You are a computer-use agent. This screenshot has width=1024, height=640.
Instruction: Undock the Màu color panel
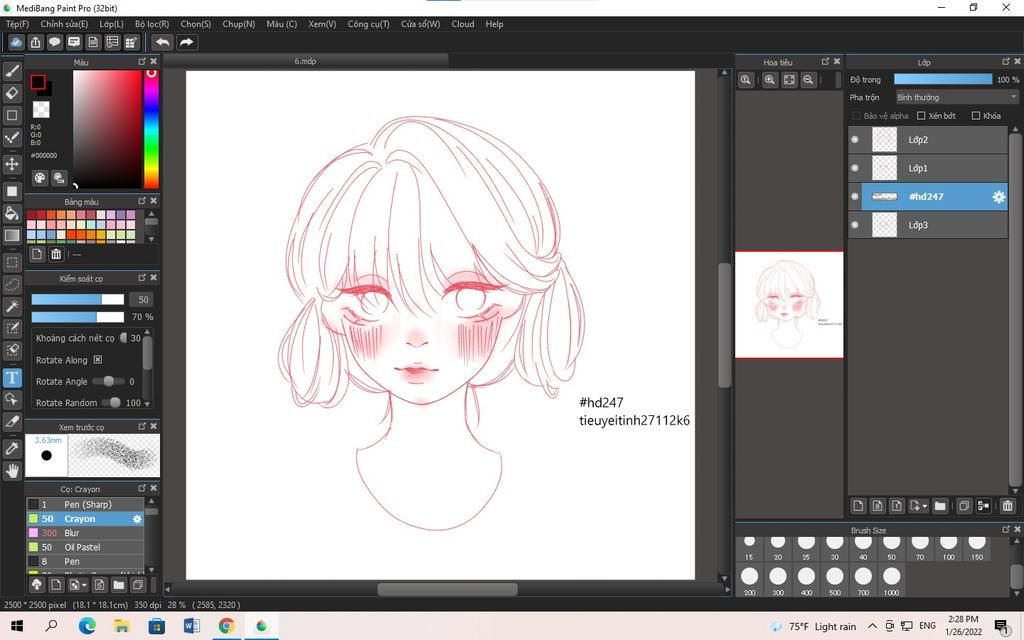click(x=142, y=61)
